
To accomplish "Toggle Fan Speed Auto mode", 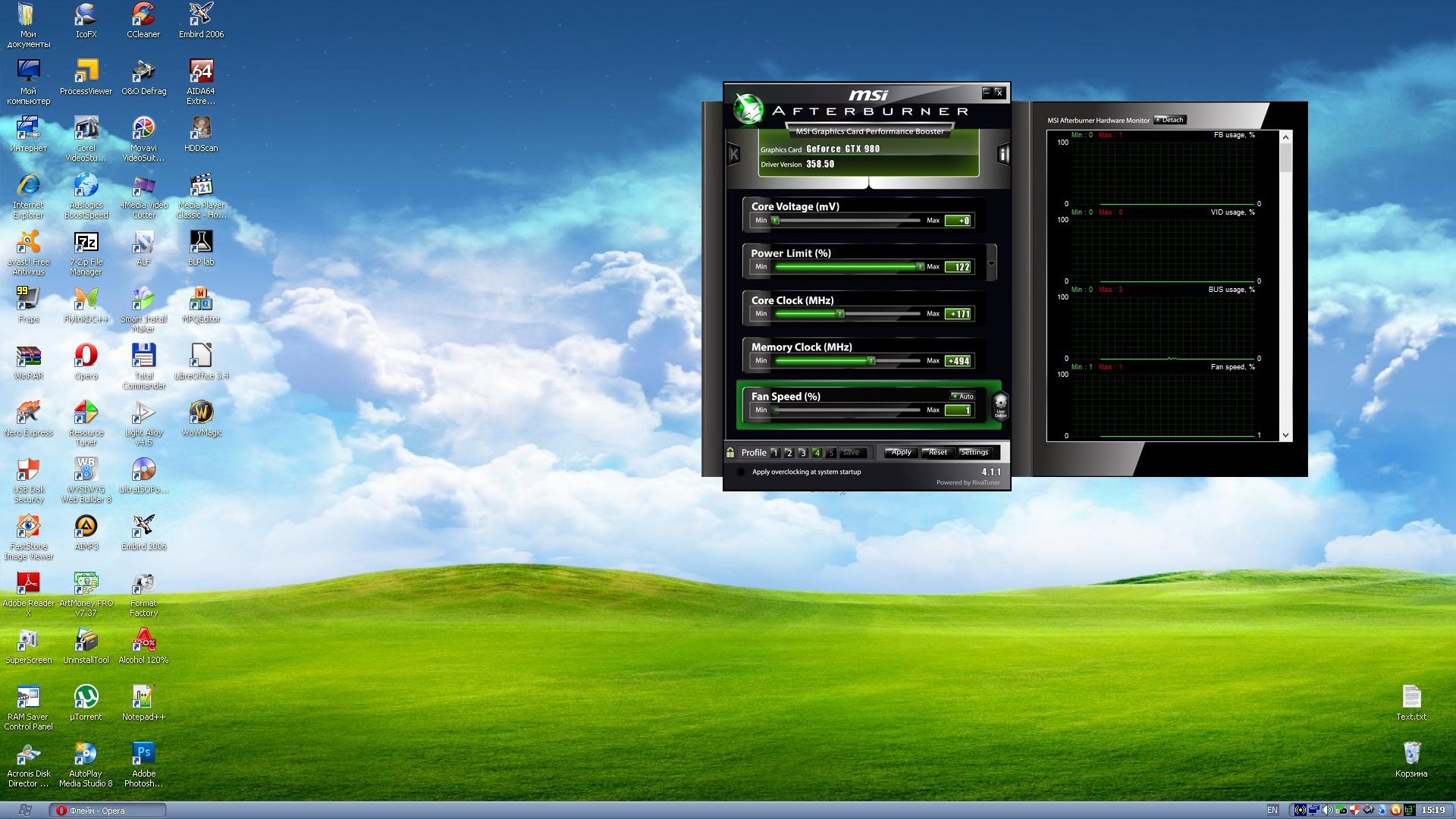I will [962, 396].
